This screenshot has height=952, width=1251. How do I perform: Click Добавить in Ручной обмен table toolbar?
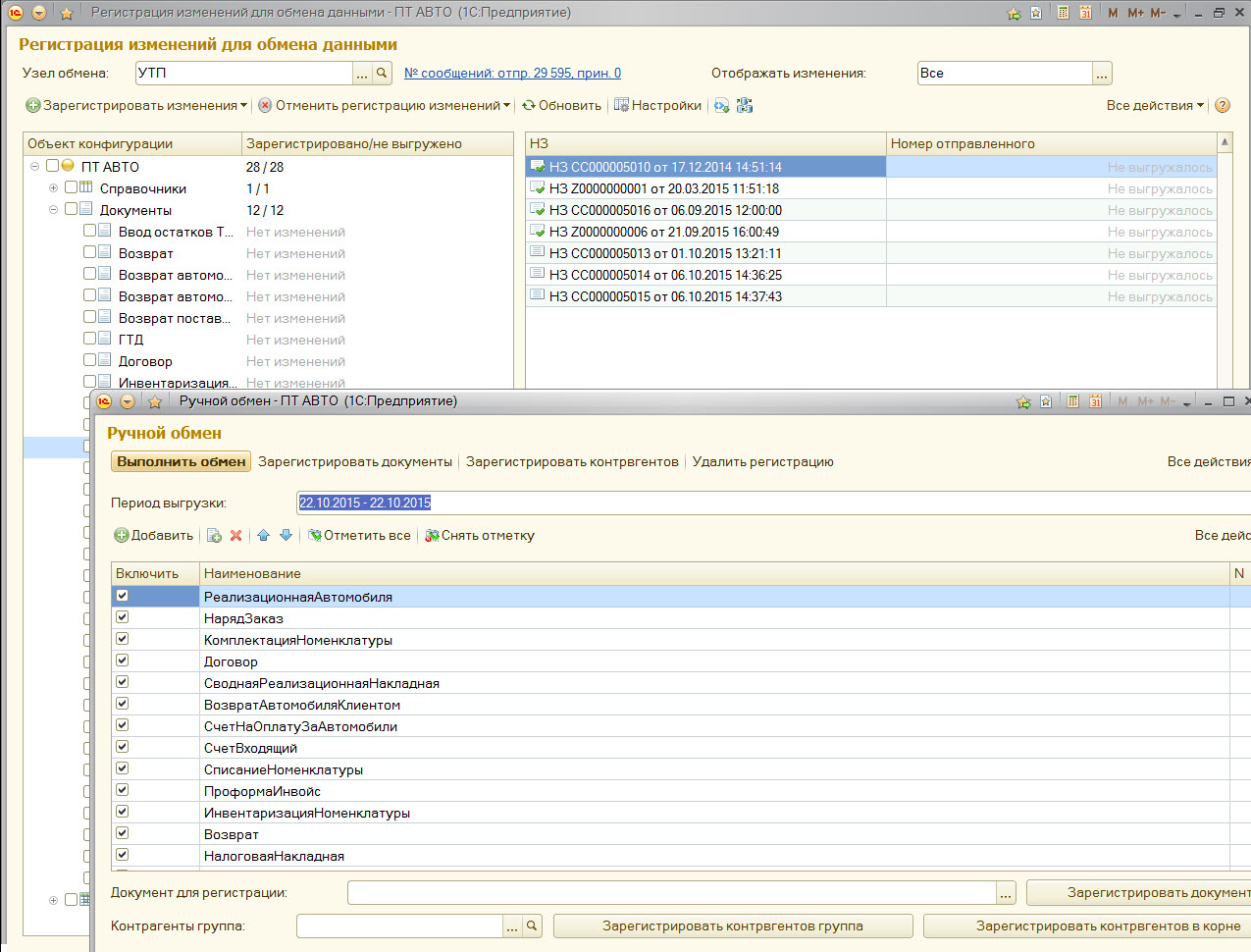[154, 535]
